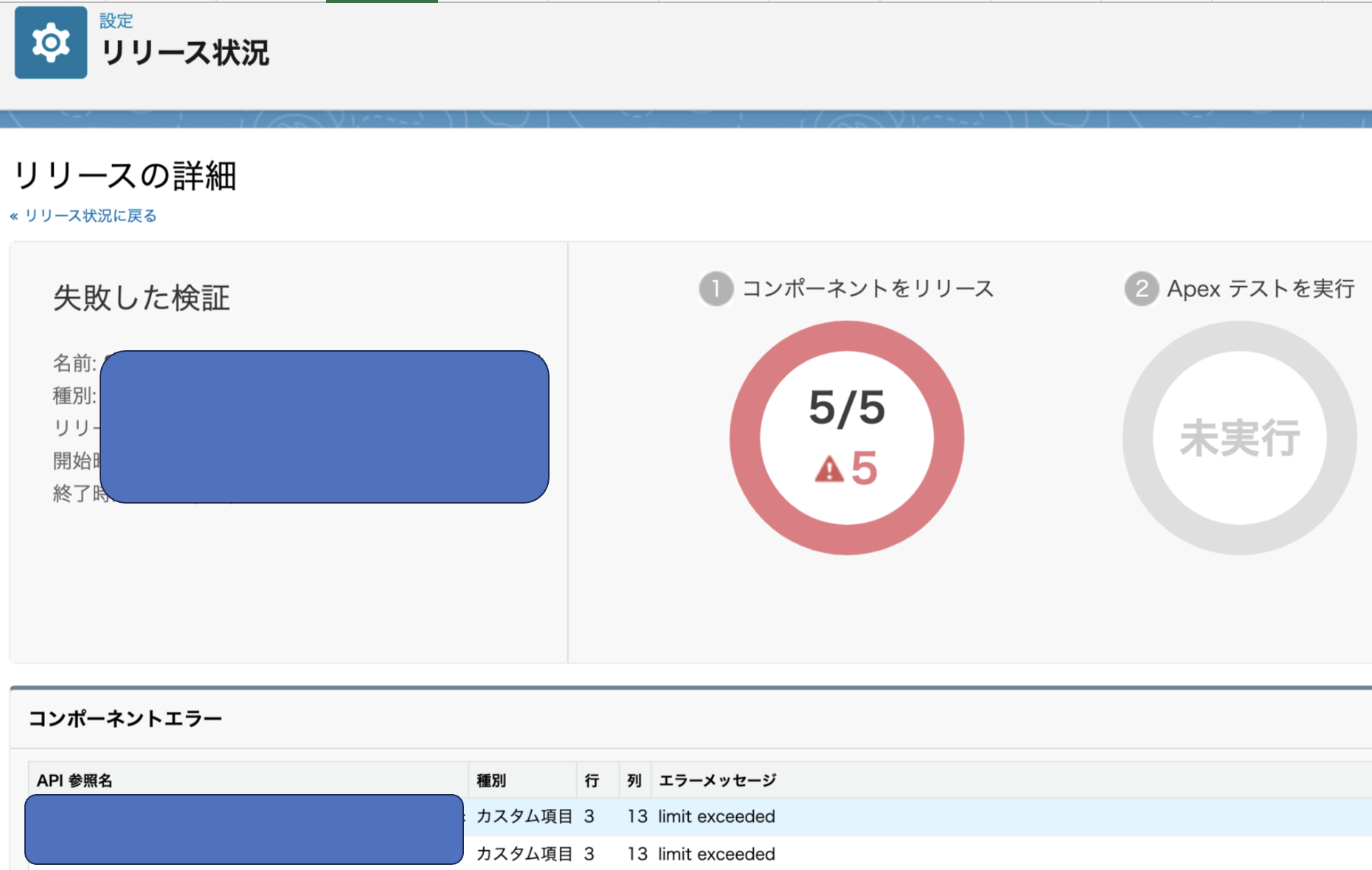Open the 設定 breadcrumb link
This screenshot has height=870, width=1372.
coord(116,21)
